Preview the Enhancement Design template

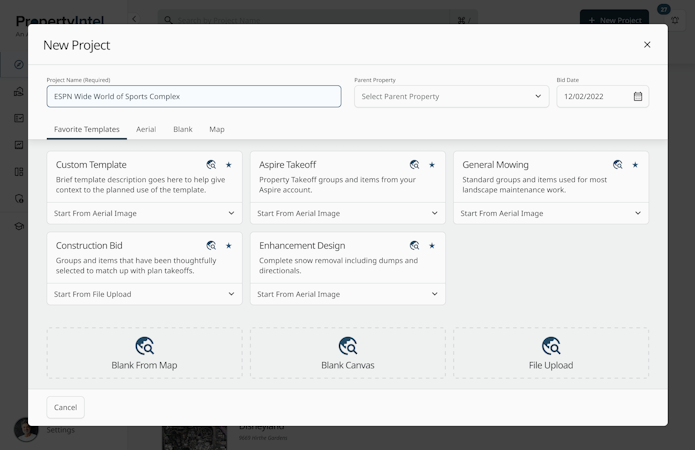coord(414,246)
